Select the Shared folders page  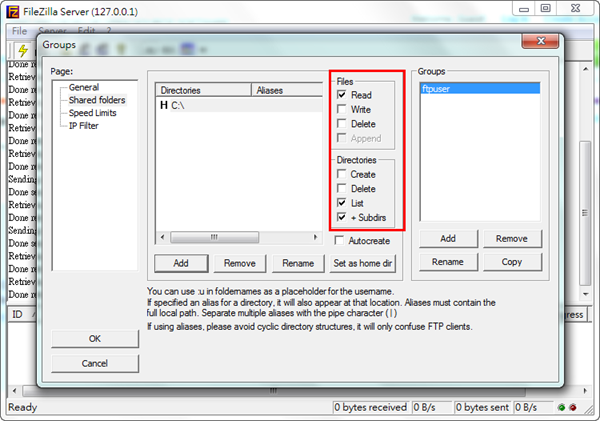pos(97,100)
